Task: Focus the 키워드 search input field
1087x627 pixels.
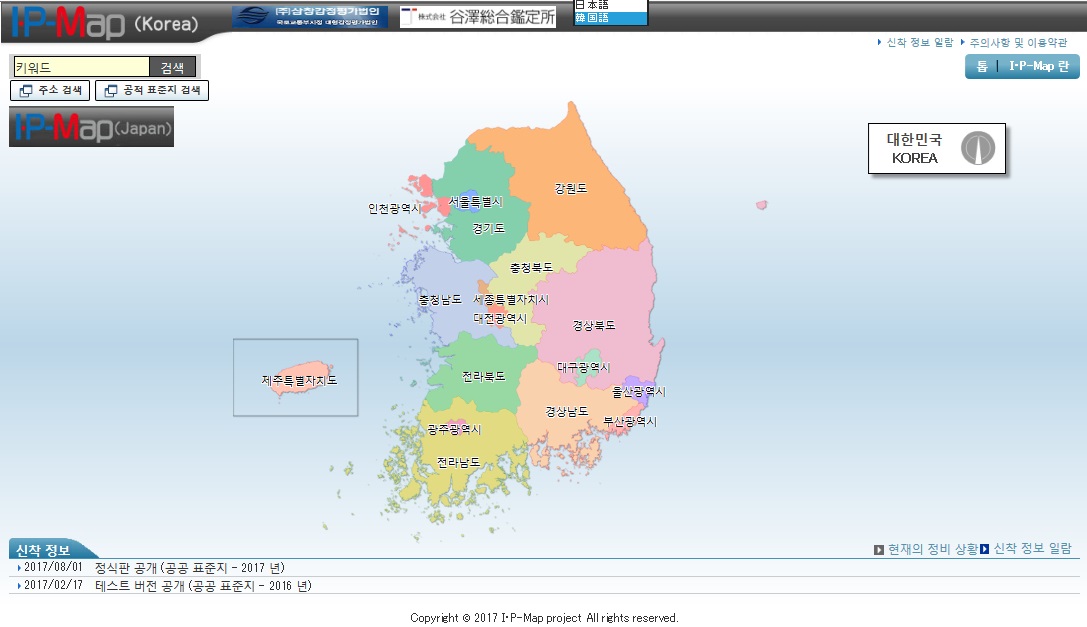Action: pyautogui.click(x=81, y=67)
